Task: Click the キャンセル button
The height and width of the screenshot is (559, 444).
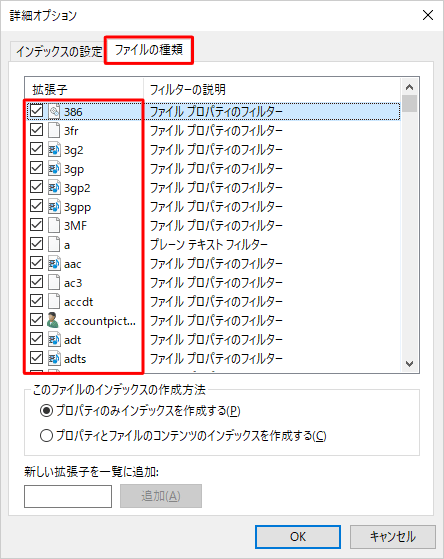Action: (393, 537)
